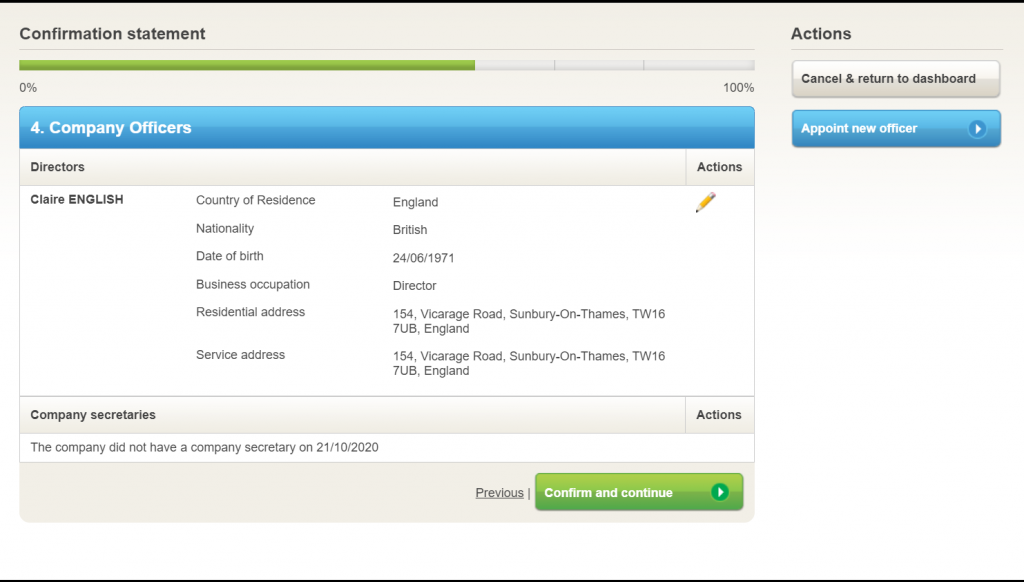Go back via the Previous link
Screen dimensions: 1024x582
pos(499,493)
